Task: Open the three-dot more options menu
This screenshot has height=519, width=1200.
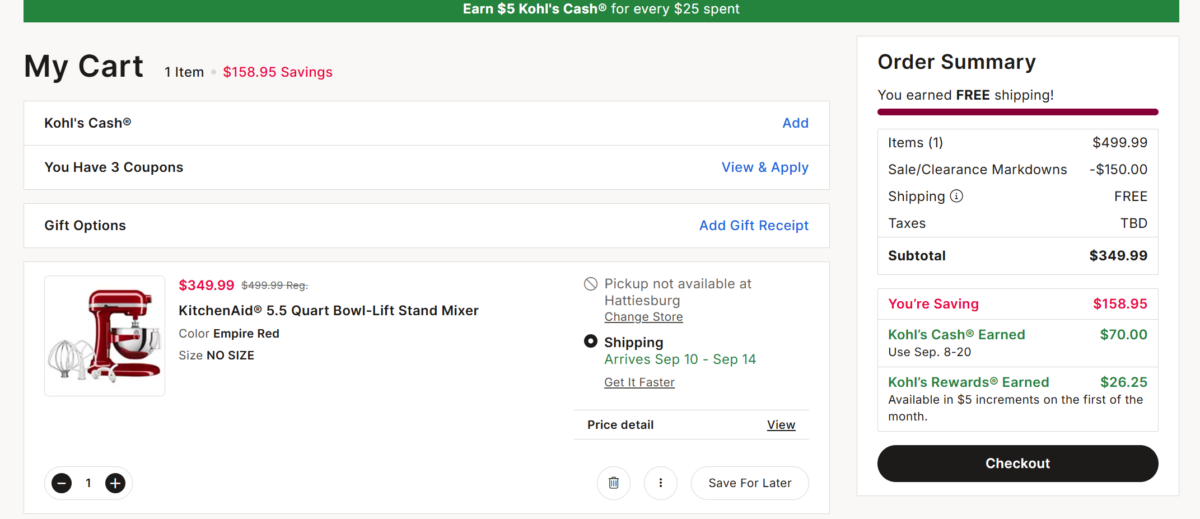Action: [661, 483]
